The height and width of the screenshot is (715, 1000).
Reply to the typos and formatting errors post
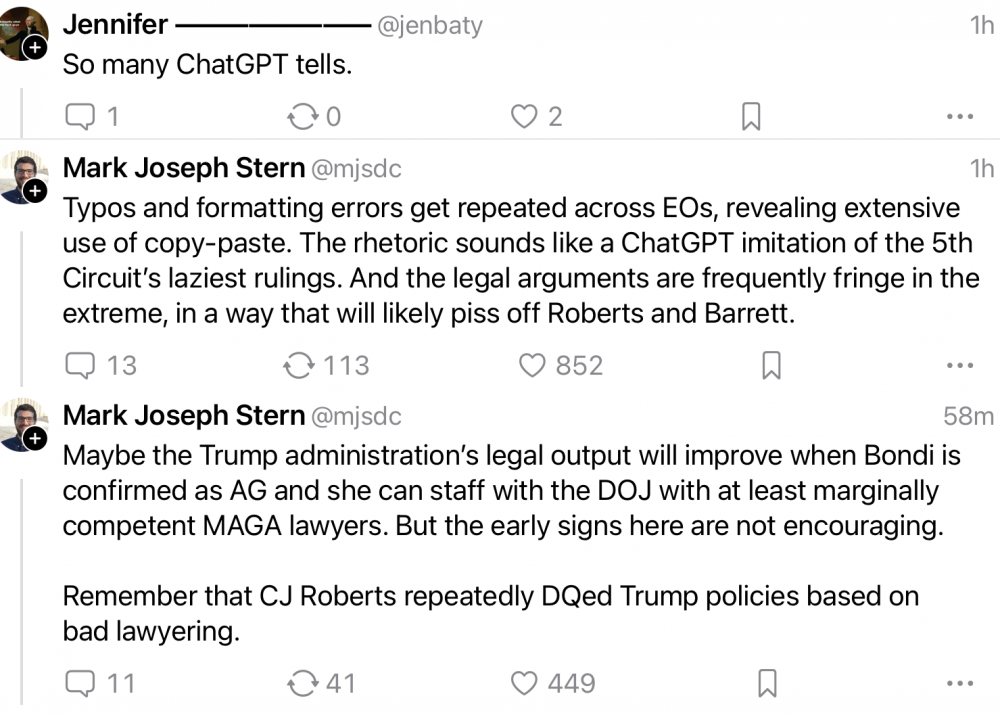[x=78, y=366]
